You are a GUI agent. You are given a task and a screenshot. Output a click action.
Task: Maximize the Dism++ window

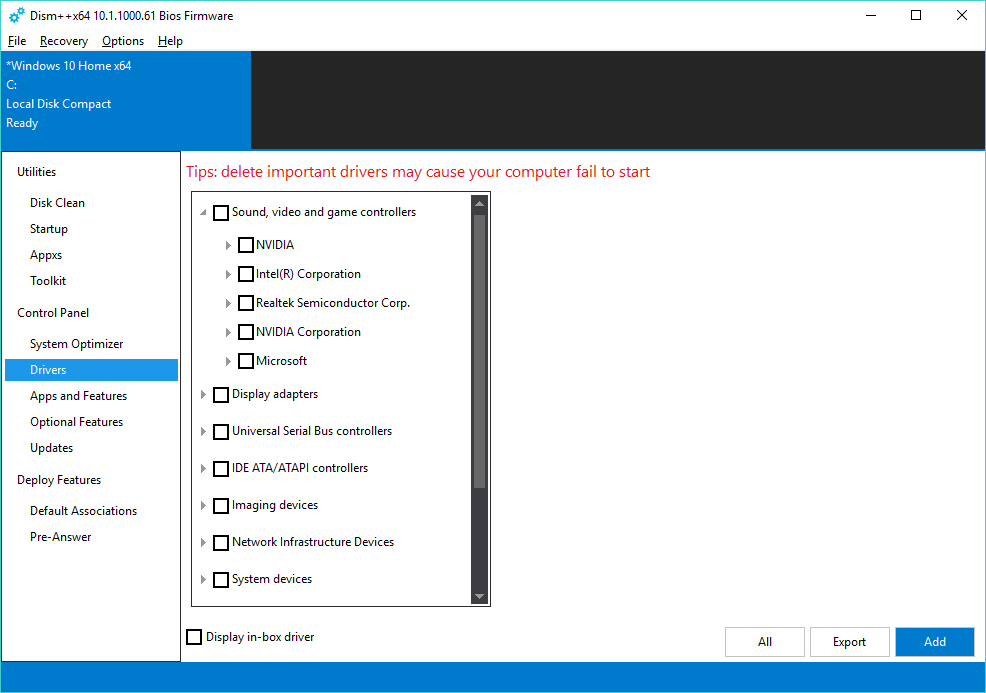tap(916, 15)
